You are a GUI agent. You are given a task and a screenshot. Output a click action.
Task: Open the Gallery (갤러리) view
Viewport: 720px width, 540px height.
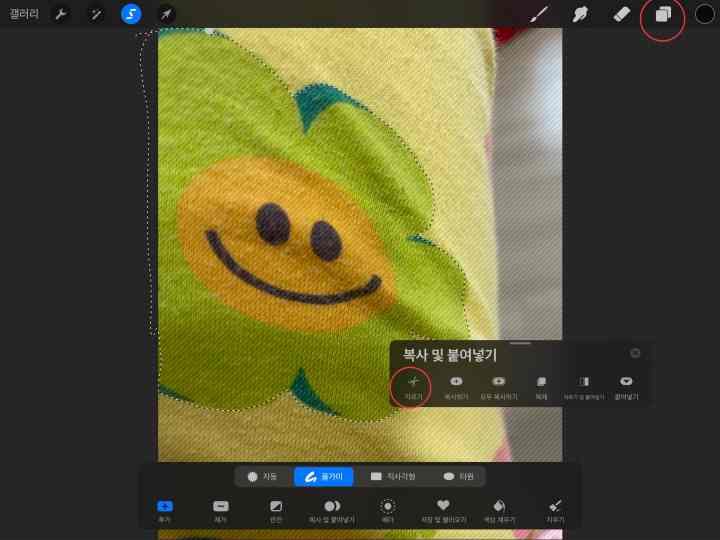click(24, 14)
